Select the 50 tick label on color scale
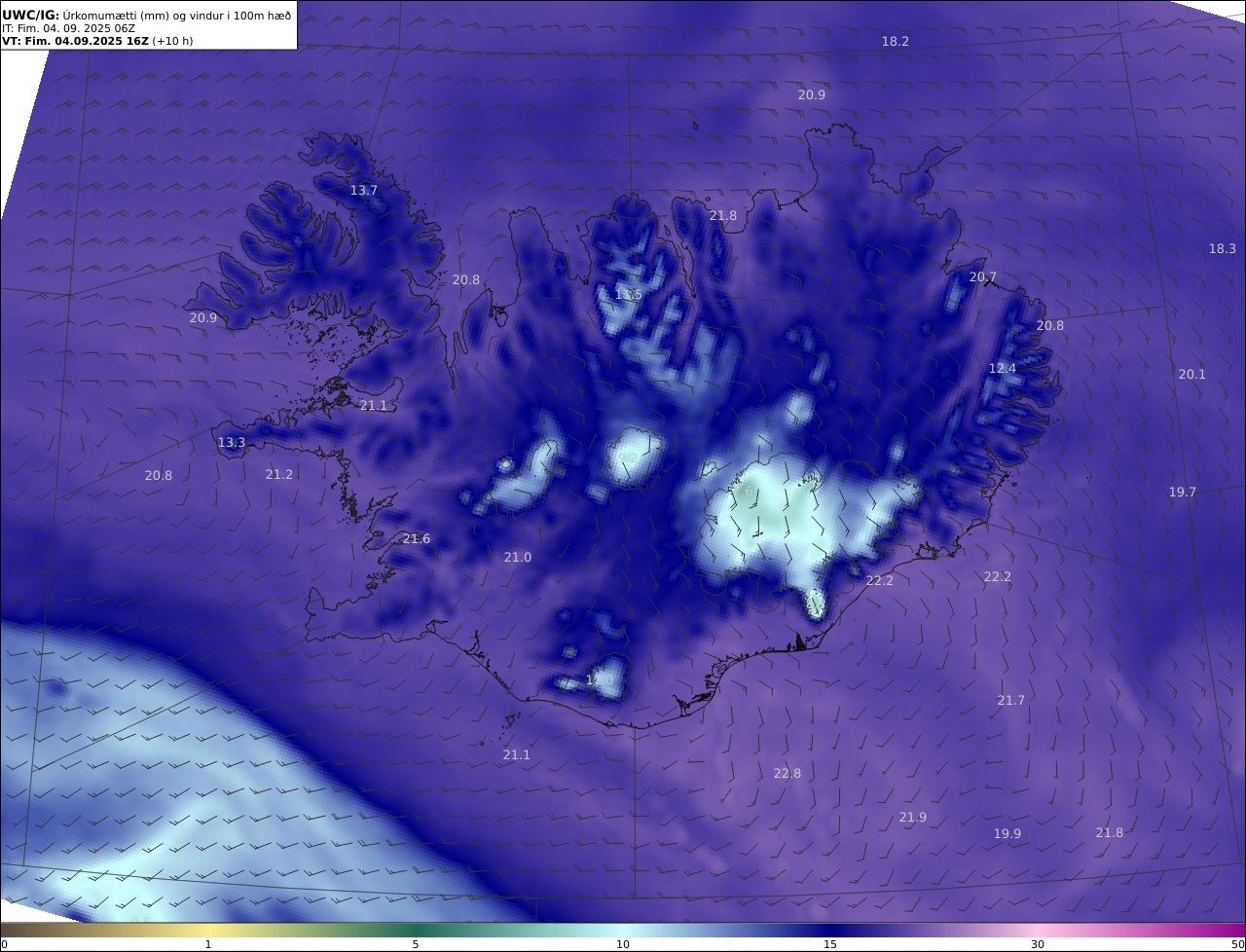 click(x=1237, y=944)
